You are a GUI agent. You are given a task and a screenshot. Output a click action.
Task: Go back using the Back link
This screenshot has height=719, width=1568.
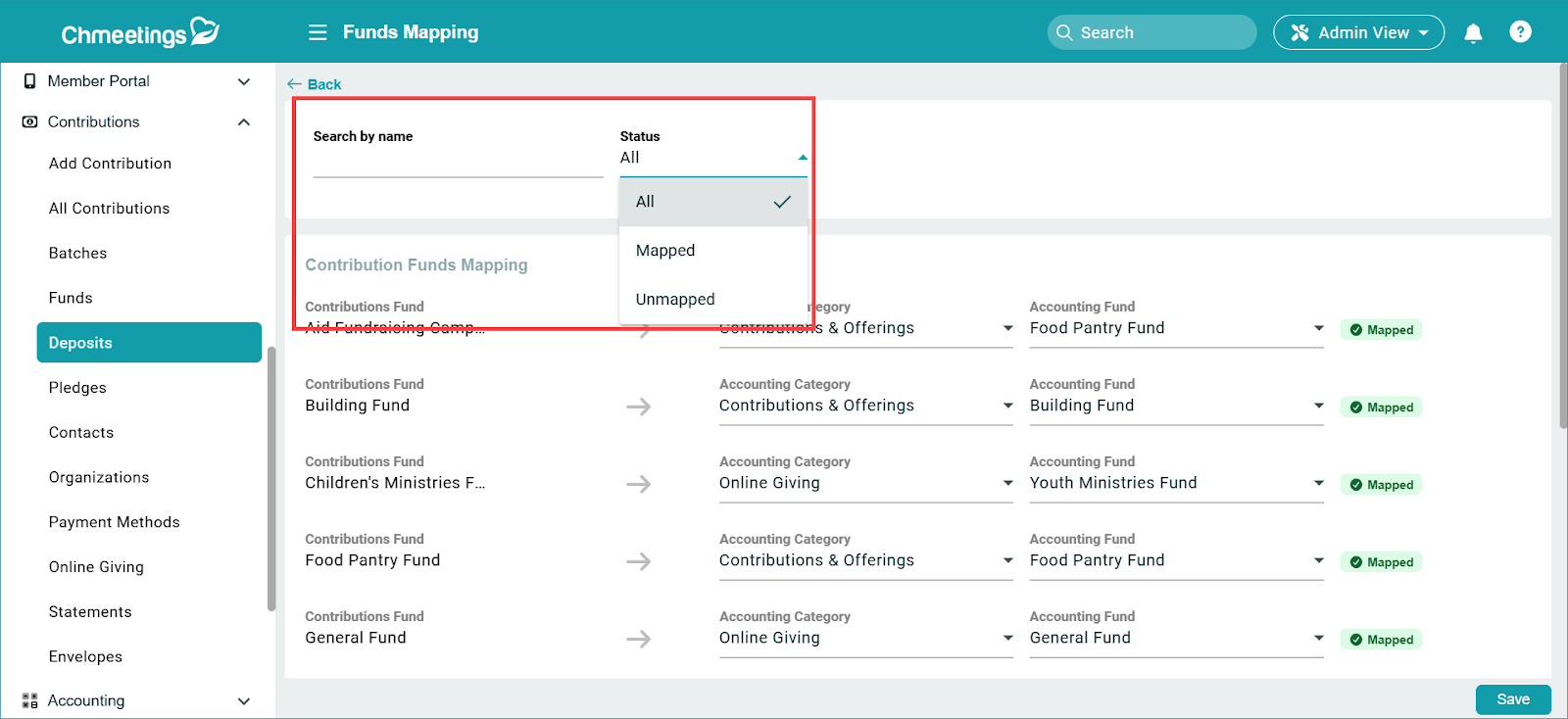pos(315,84)
